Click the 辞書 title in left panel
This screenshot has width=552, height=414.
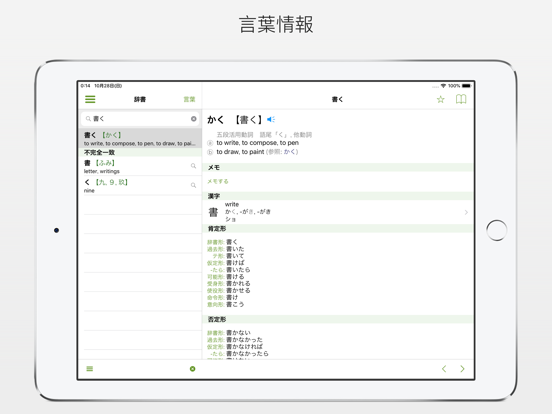click(140, 99)
